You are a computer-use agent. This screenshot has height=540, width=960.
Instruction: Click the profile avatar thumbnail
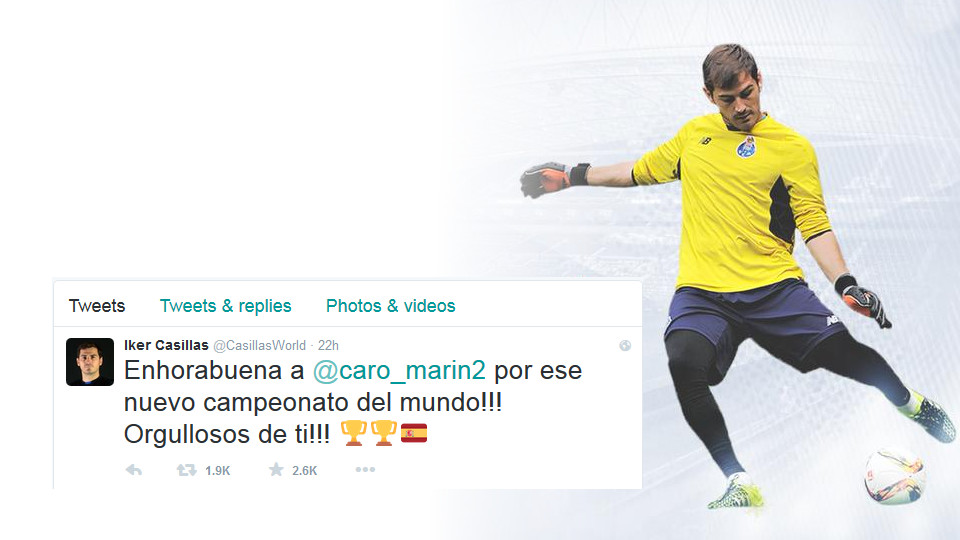[90, 362]
